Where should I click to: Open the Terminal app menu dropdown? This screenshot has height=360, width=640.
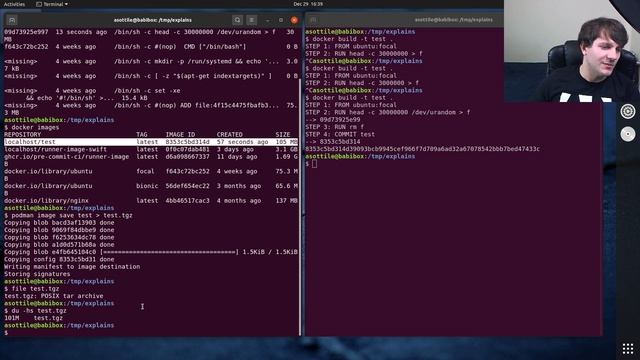click(52, 4)
